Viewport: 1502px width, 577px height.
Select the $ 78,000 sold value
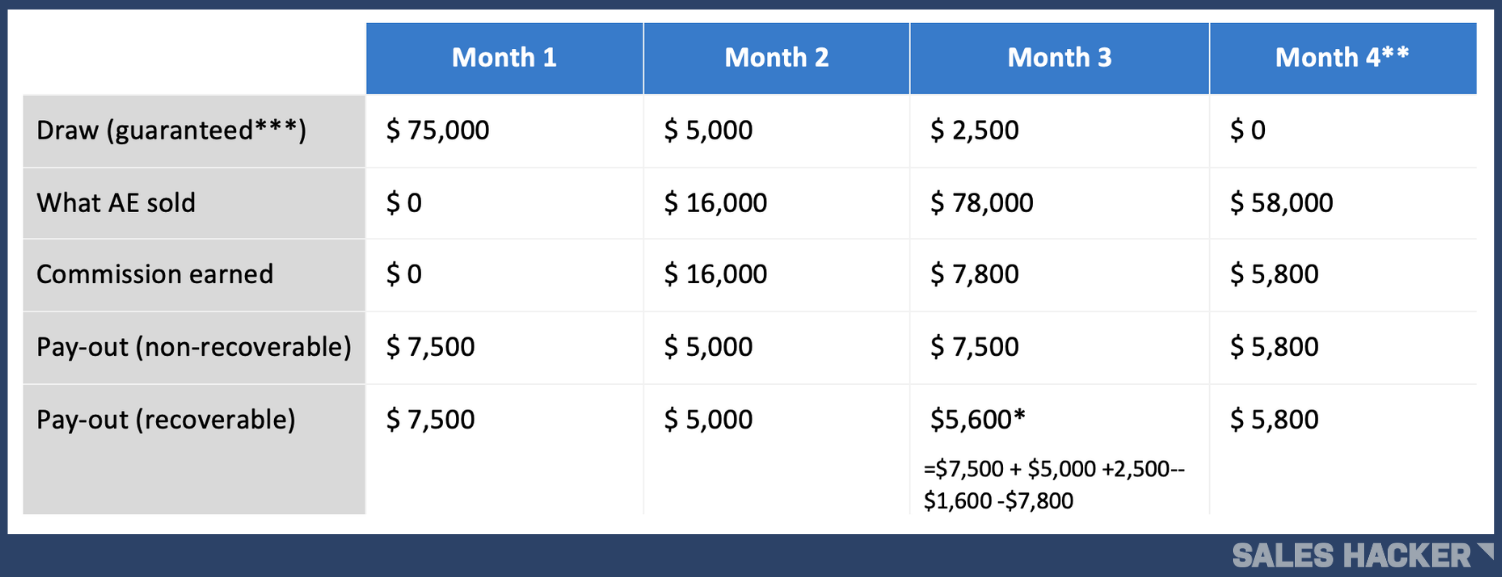982,203
